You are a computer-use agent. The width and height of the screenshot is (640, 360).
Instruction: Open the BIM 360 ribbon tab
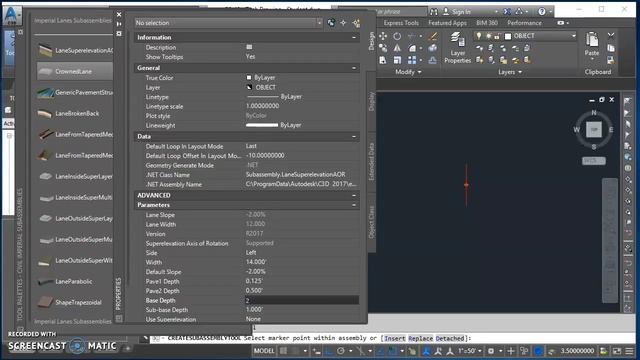pyautogui.click(x=487, y=23)
